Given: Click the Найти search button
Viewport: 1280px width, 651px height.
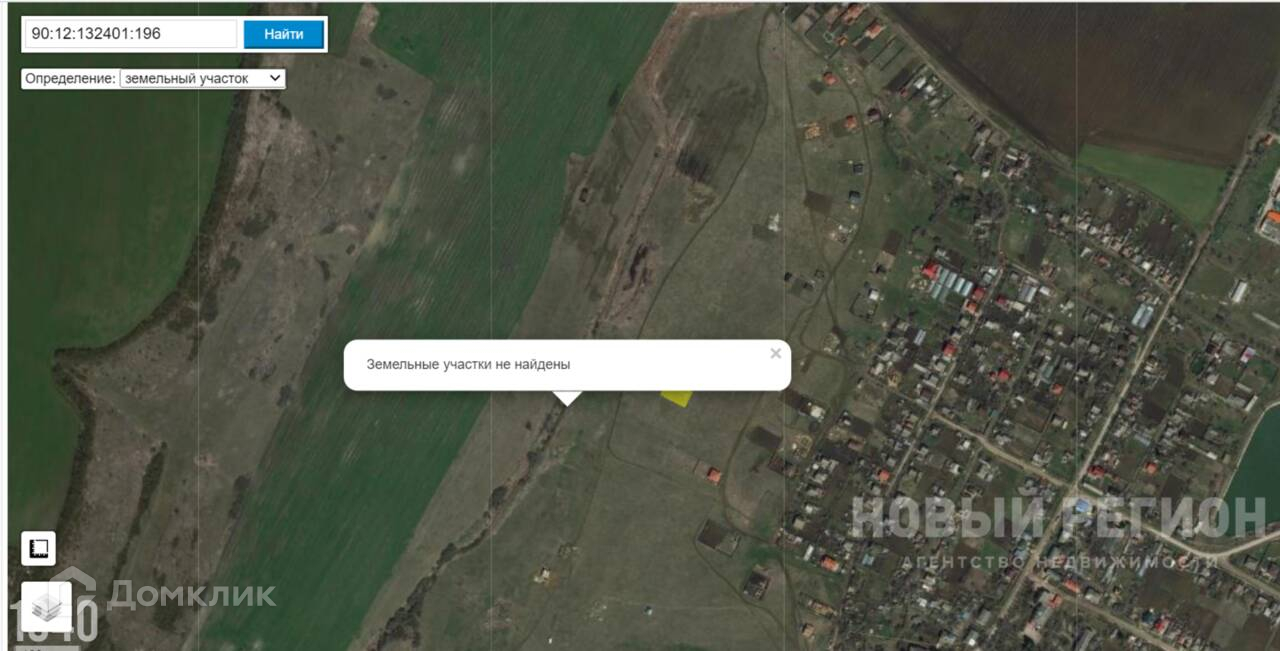Looking at the screenshot, I should coord(284,34).
